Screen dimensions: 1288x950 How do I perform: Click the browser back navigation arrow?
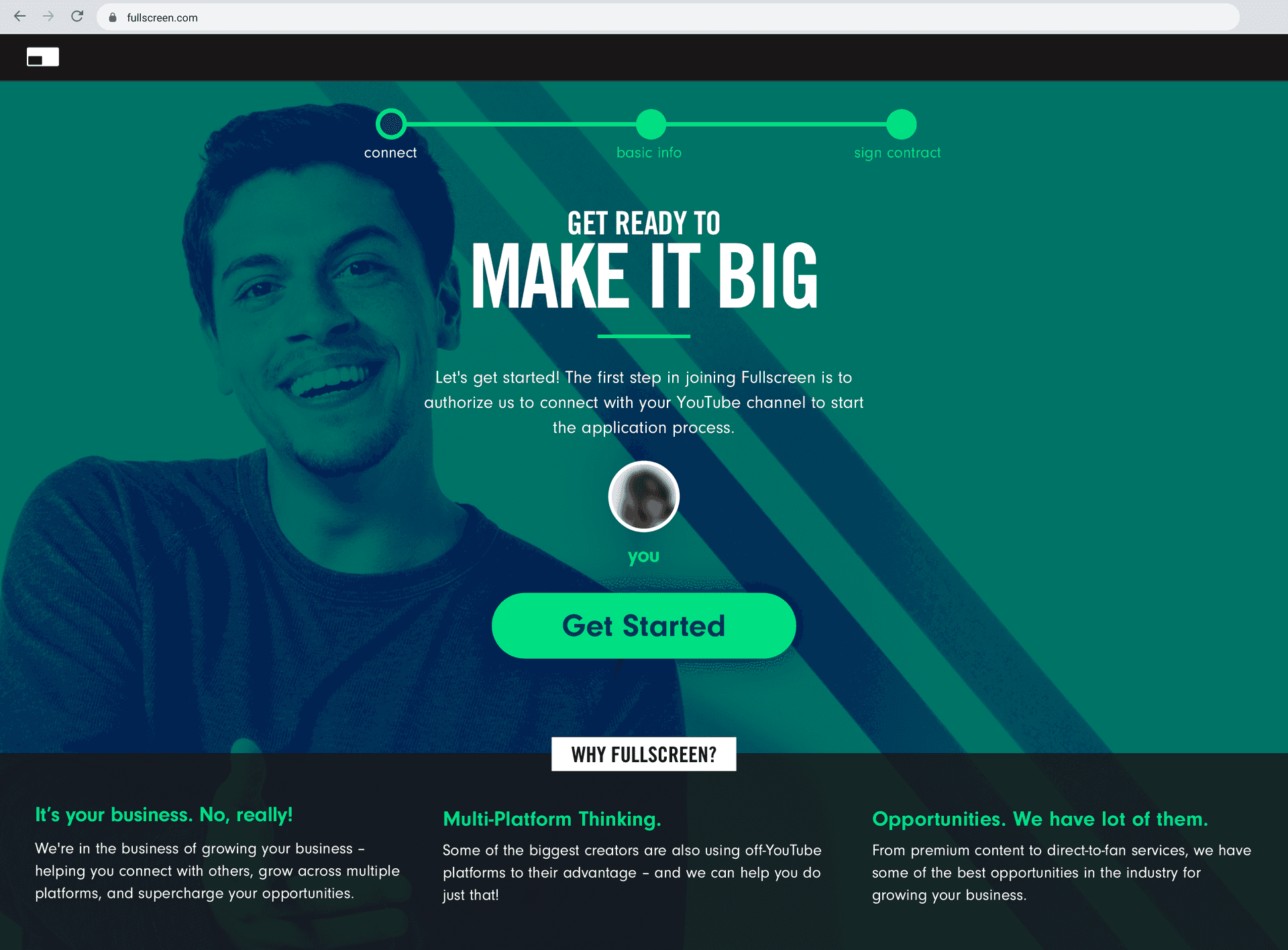(x=20, y=17)
